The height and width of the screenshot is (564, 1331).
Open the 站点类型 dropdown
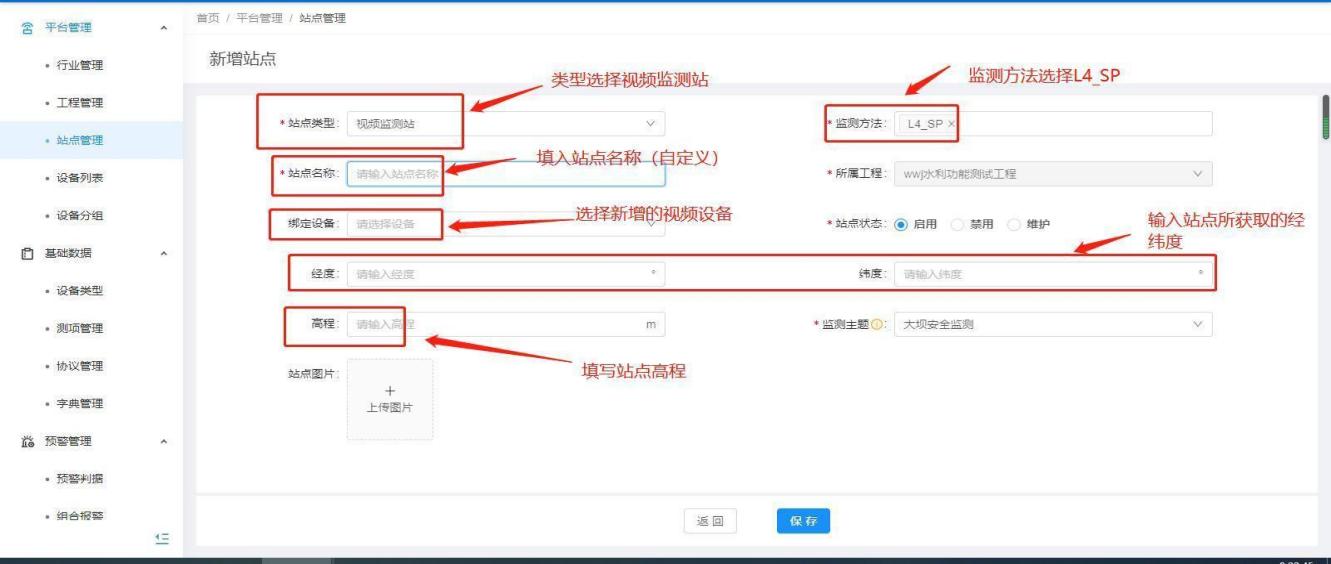505,124
